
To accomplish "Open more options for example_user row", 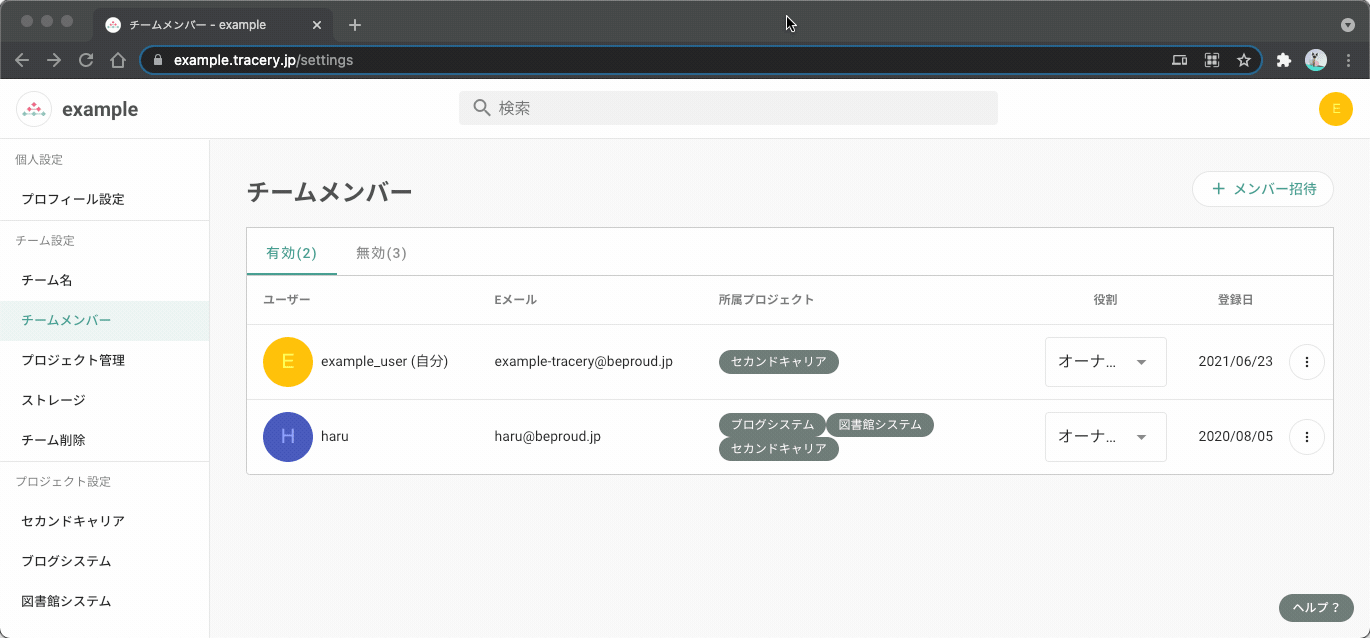I will pyautogui.click(x=1306, y=362).
